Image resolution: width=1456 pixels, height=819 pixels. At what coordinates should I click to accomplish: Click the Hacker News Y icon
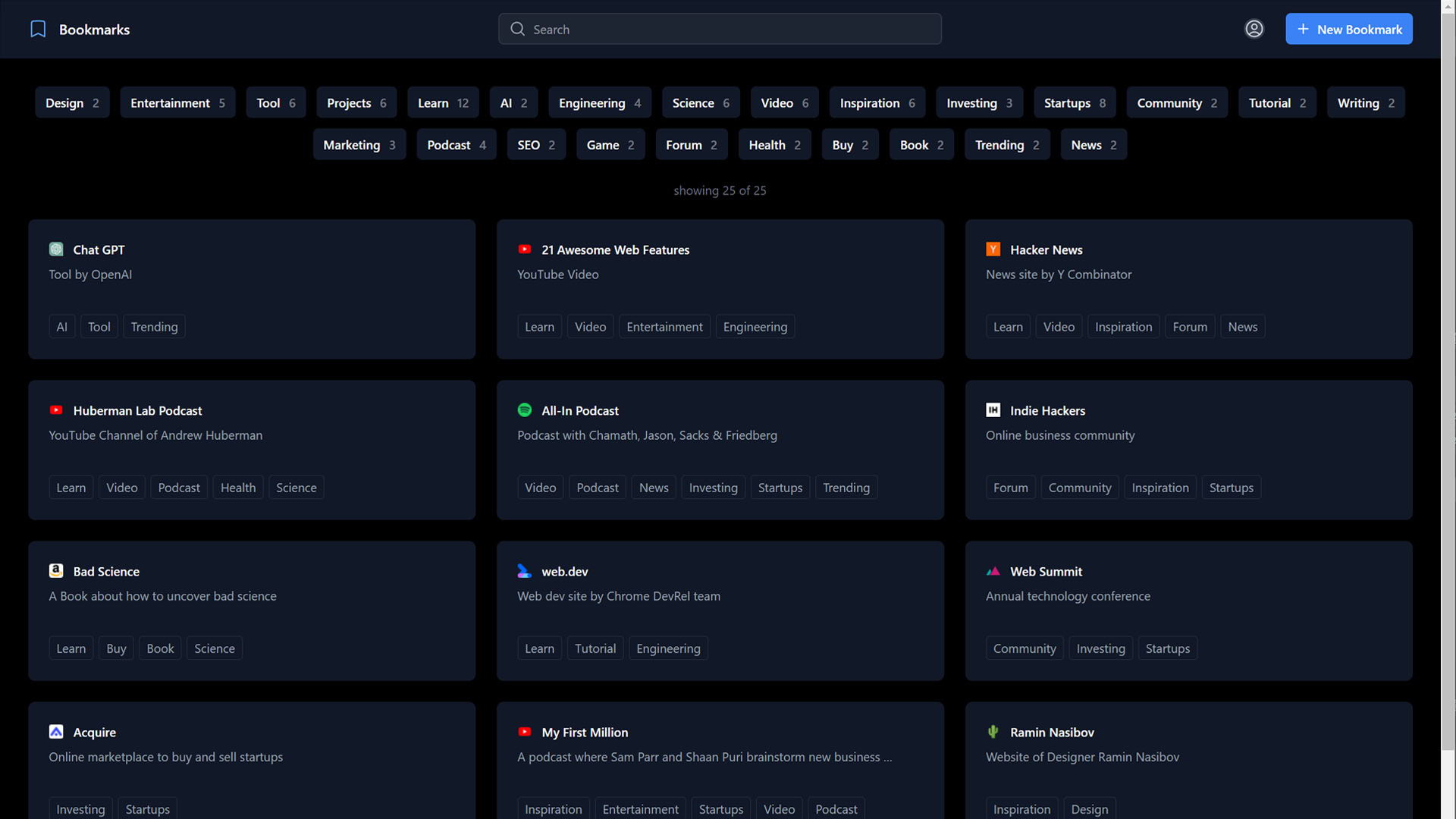[x=993, y=249]
